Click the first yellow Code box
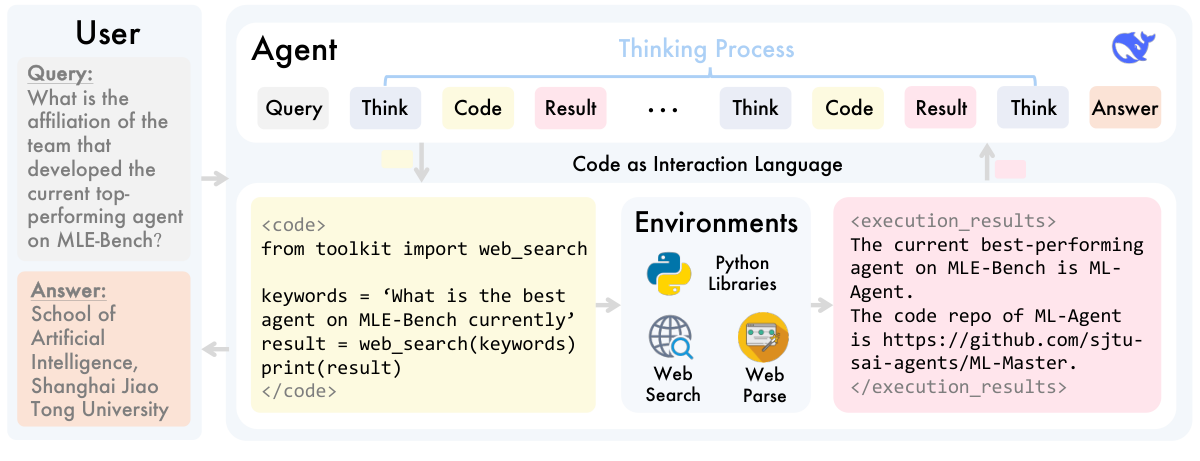1200x461 pixels. [x=478, y=108]
